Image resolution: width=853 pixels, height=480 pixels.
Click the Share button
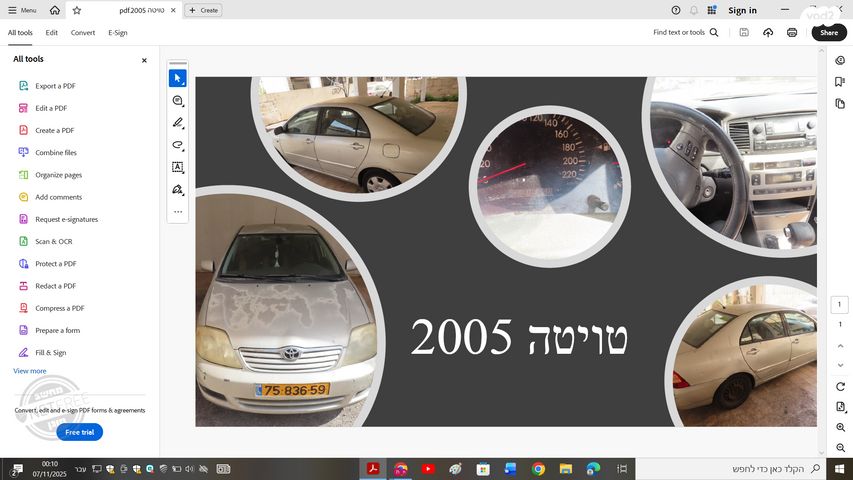pos(829,33)
